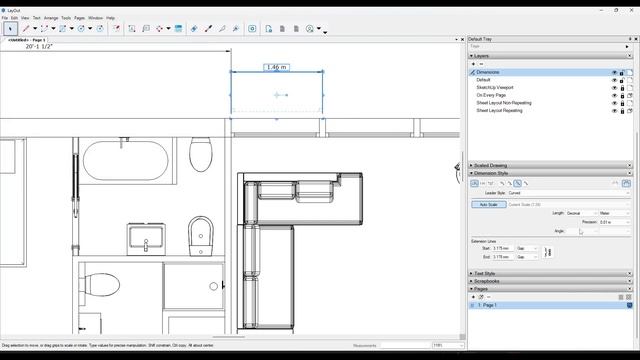This screenshot has width=640, height=360.
Task: Hide the On Every Page layer
Action: [614, 96]
